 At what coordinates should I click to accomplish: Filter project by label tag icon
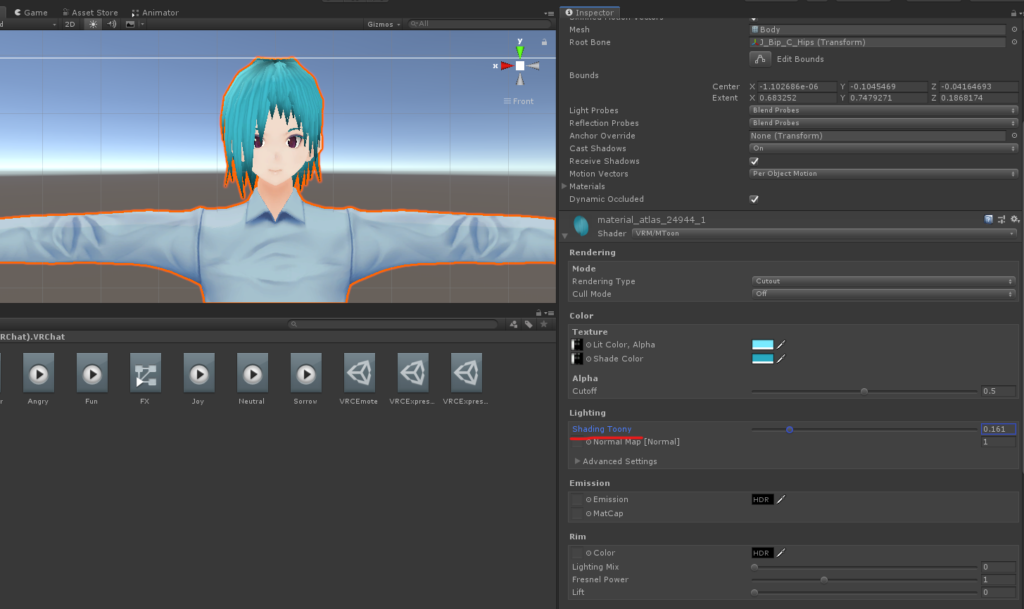[x=528, y=324]
